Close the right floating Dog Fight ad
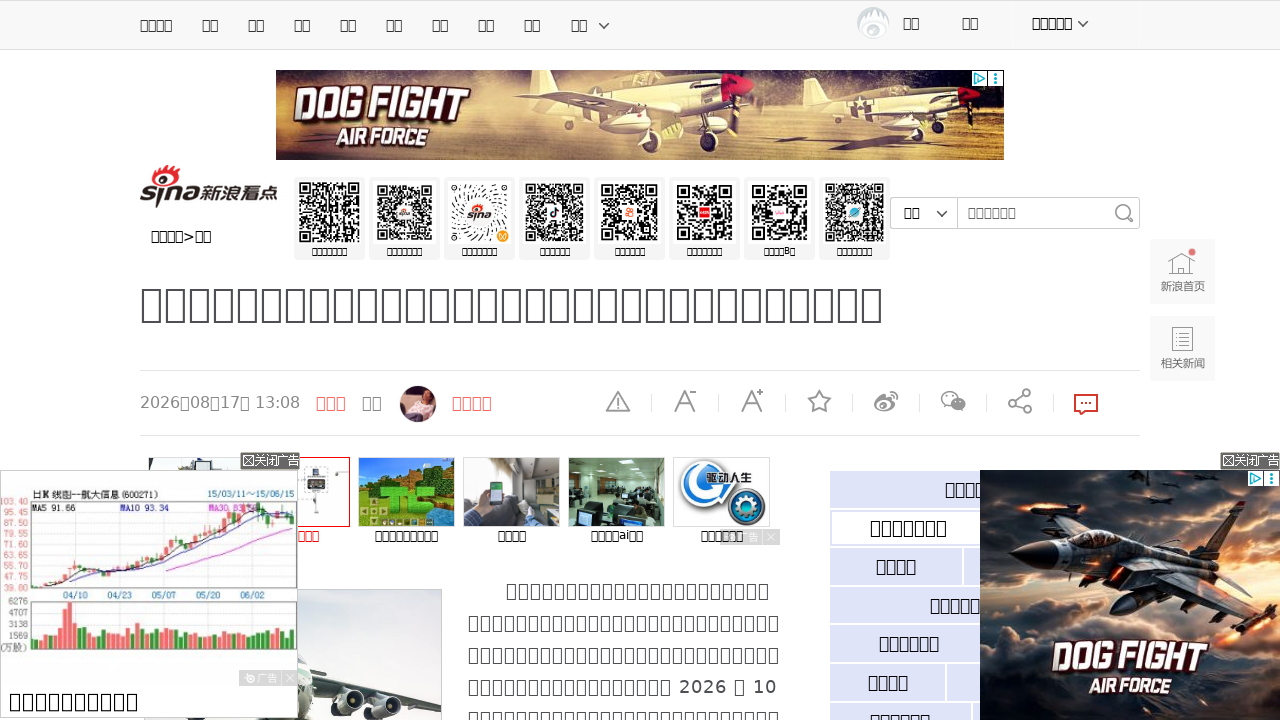The width and height of the screenshot is (1280, 720). point(1250,461)
